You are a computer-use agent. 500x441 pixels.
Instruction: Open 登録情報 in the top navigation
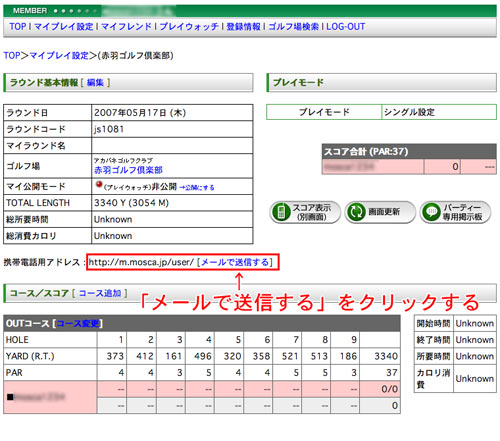[243, 27]
